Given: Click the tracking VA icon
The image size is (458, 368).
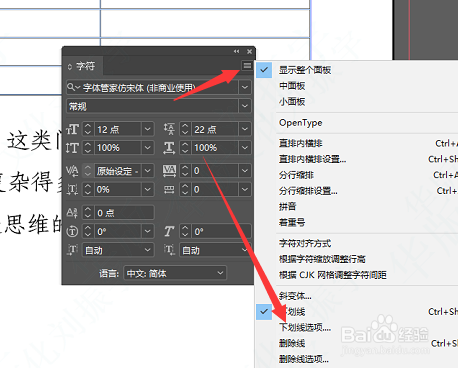Looking at the screenshot, I should pyautogui.click(x=169, y=171).
